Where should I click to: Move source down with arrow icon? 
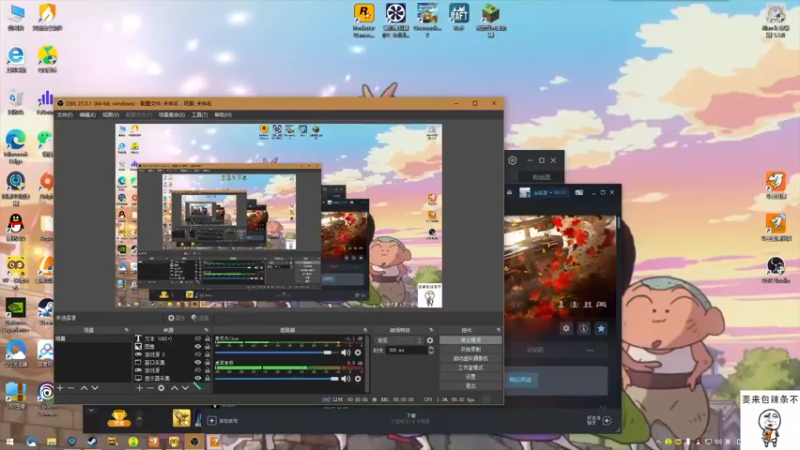[185, 388]
